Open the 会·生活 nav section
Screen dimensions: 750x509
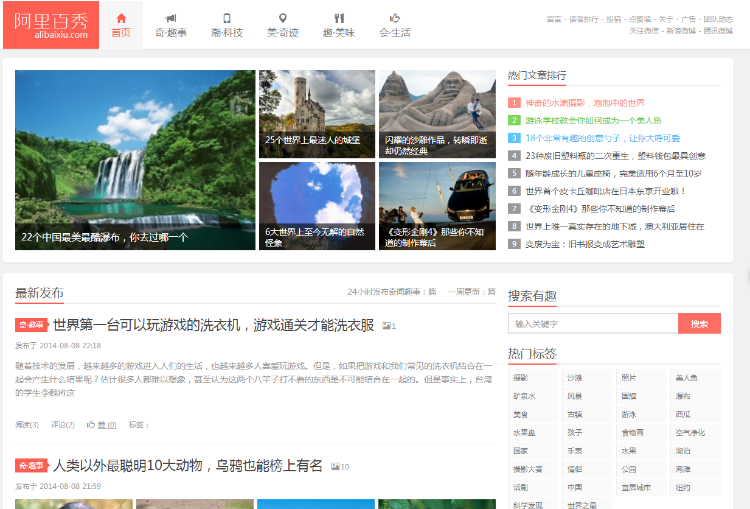coord(395,25)
